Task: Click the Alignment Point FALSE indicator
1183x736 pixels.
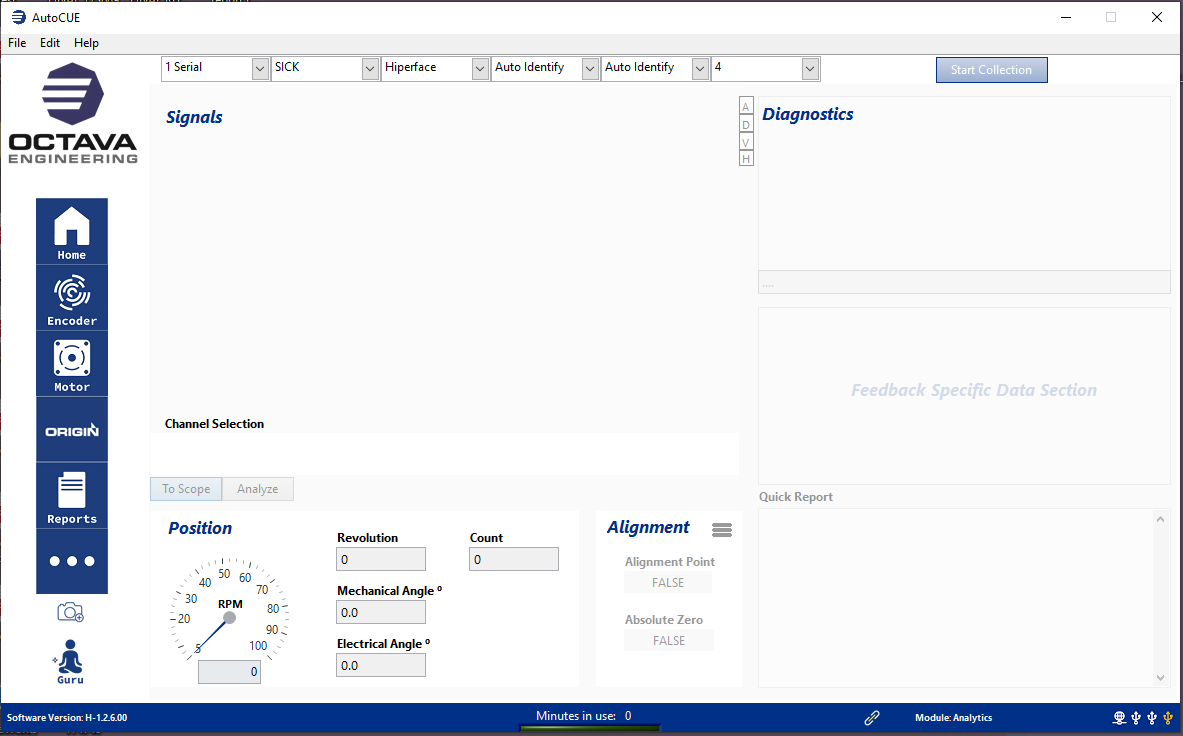Action: [668, 583]
